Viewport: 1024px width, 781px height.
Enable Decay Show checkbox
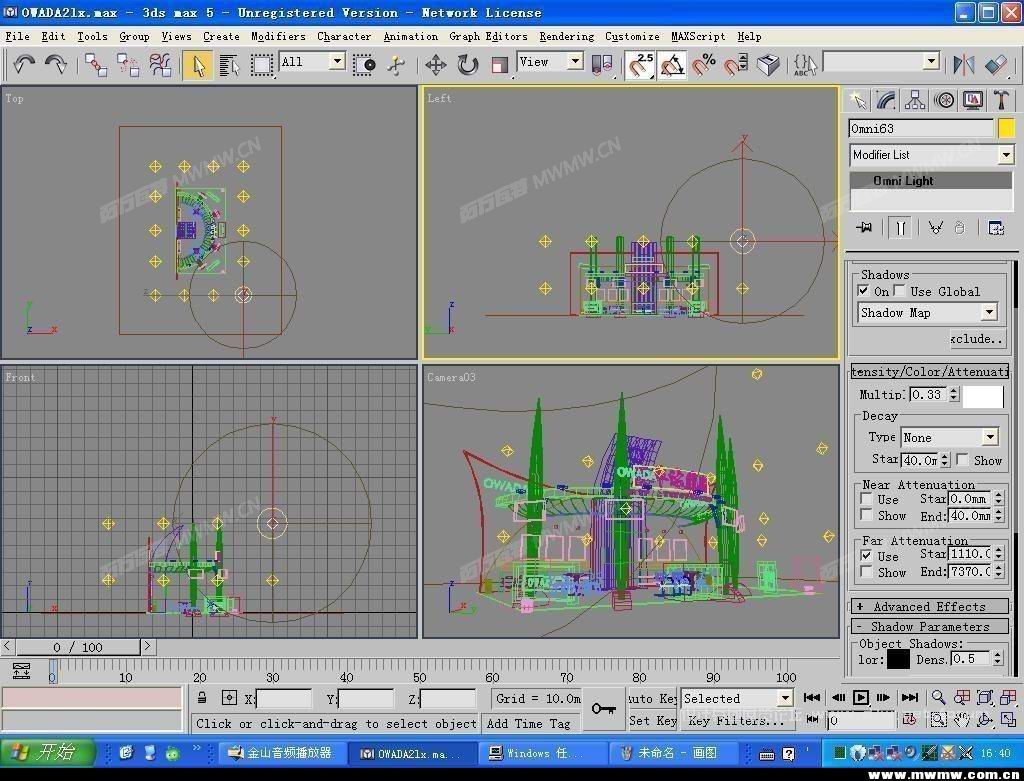click(963, 460)
